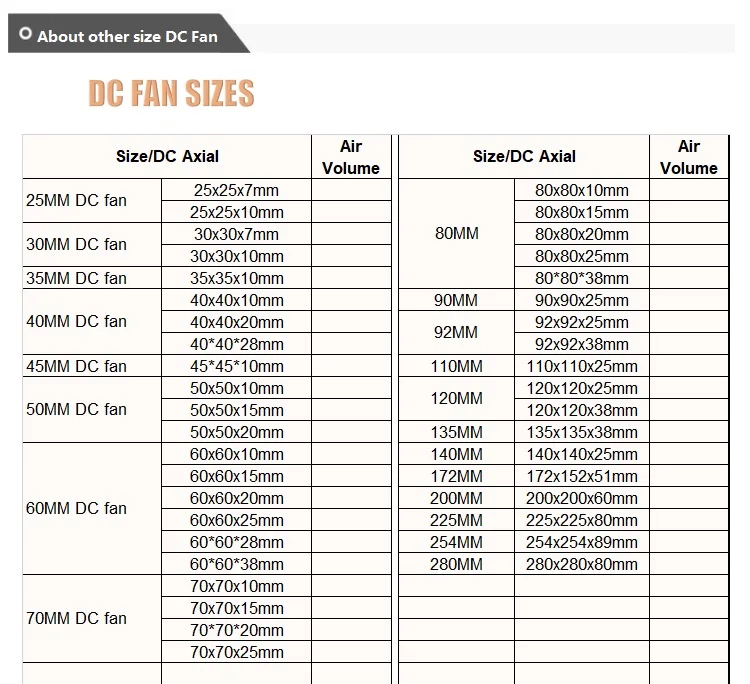Select the 25x25x7mm size cell
Image resolution: width=750 pixels, height=684 pixels.
pyautogui.click(x=236, y=190)
